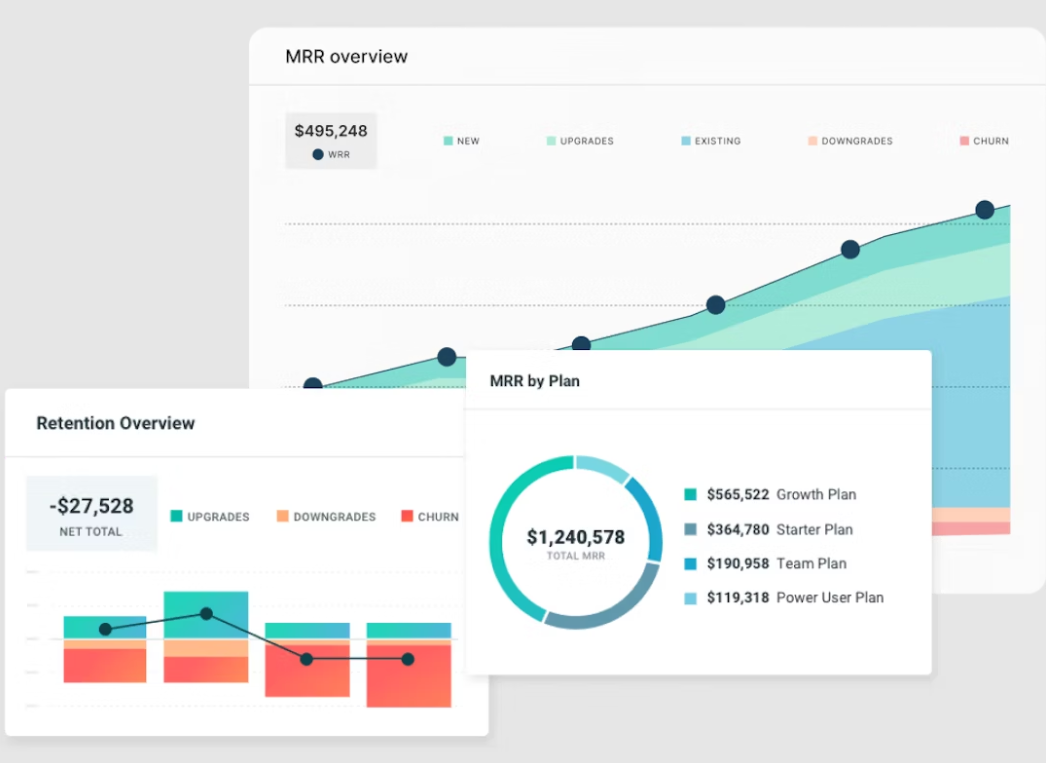The width and height of the screenshot is (1046, 763).
Task: Click the CHURN red swatch in Retention legend
Action: click(x=407, y=517)
